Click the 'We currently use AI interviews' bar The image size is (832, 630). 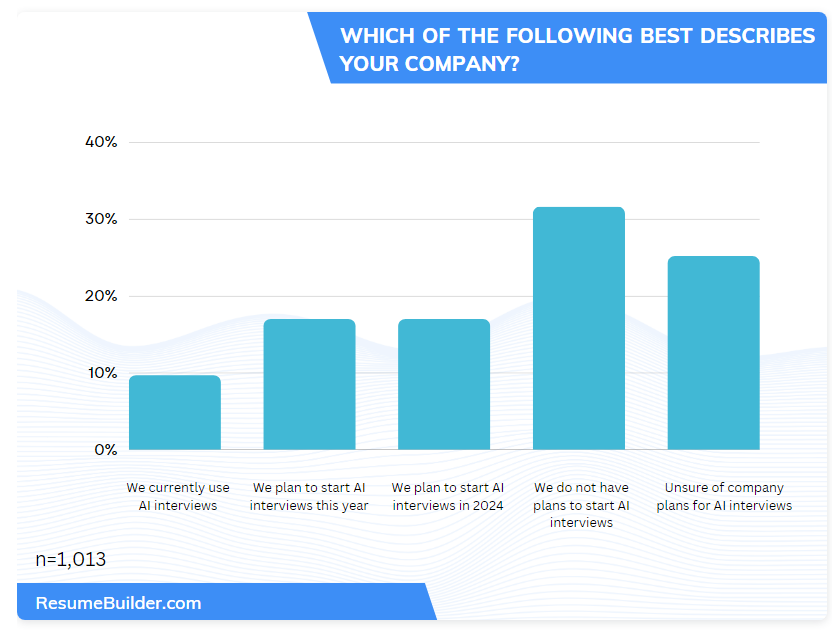coord(175,412)
